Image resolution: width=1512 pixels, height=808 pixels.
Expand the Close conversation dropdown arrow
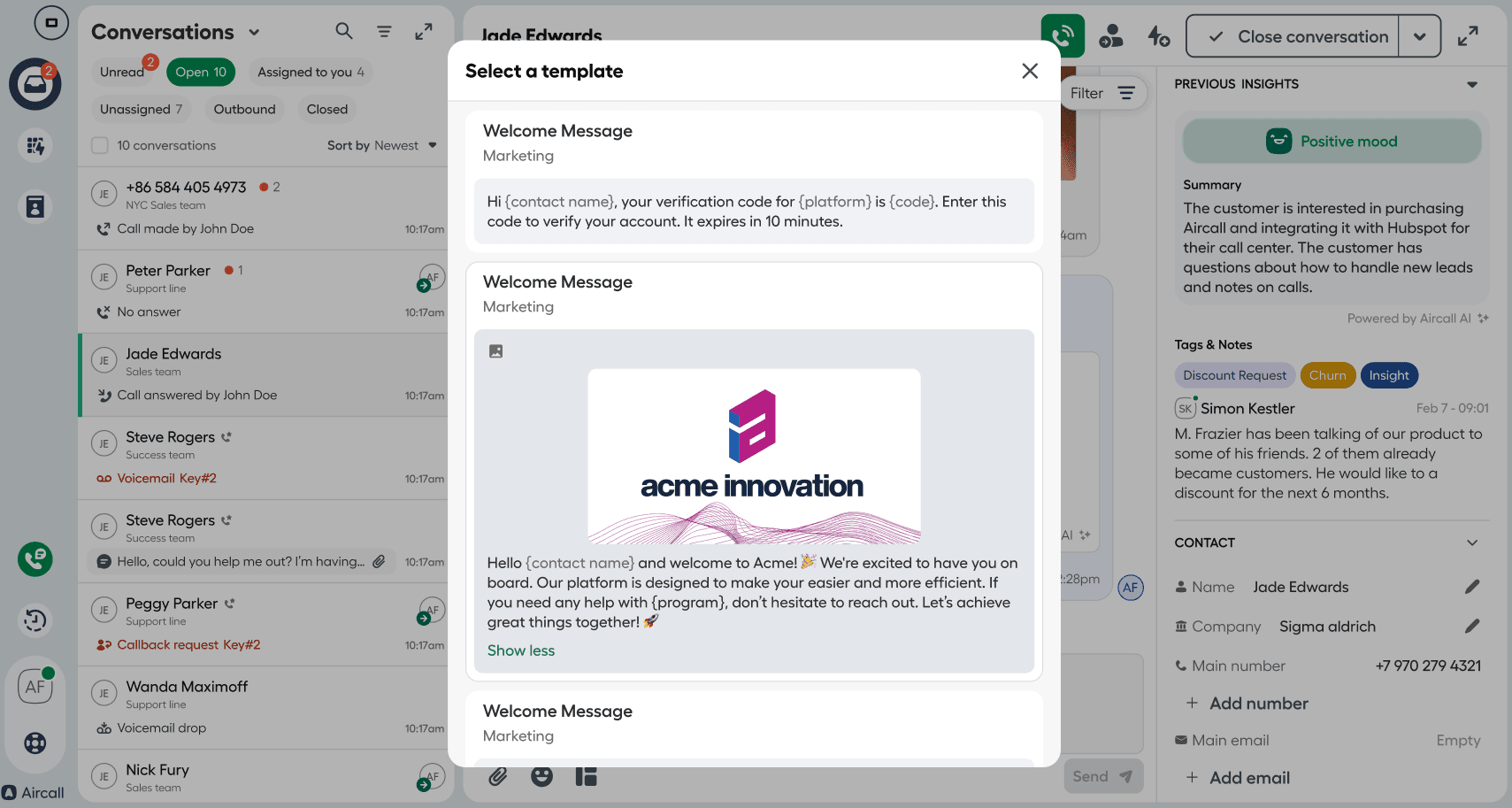[x=1420, y=36]
